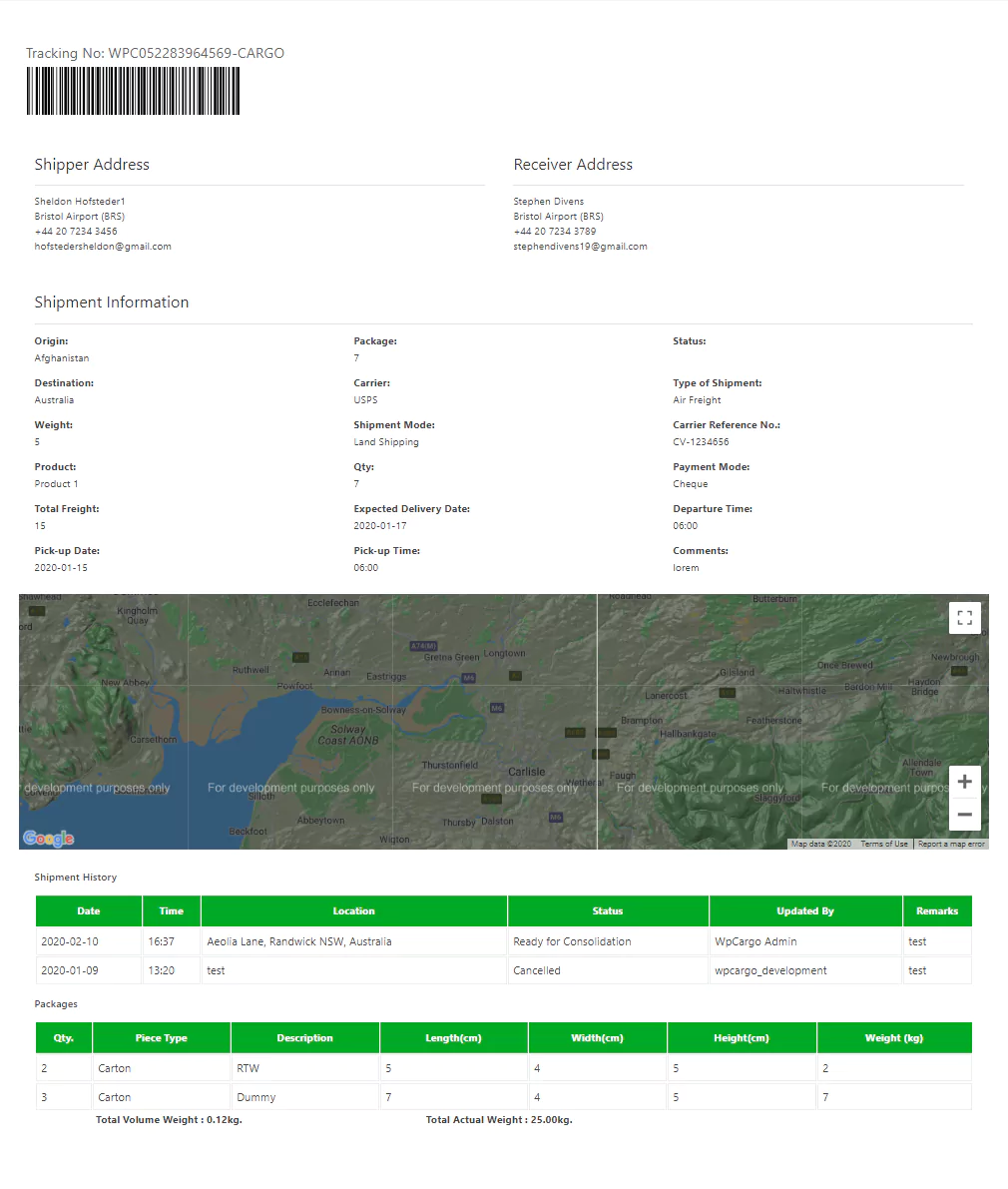The image size is (1008, 1189).
Task: Click Updated By cell wpcargo_development
Action: point(805,970)
